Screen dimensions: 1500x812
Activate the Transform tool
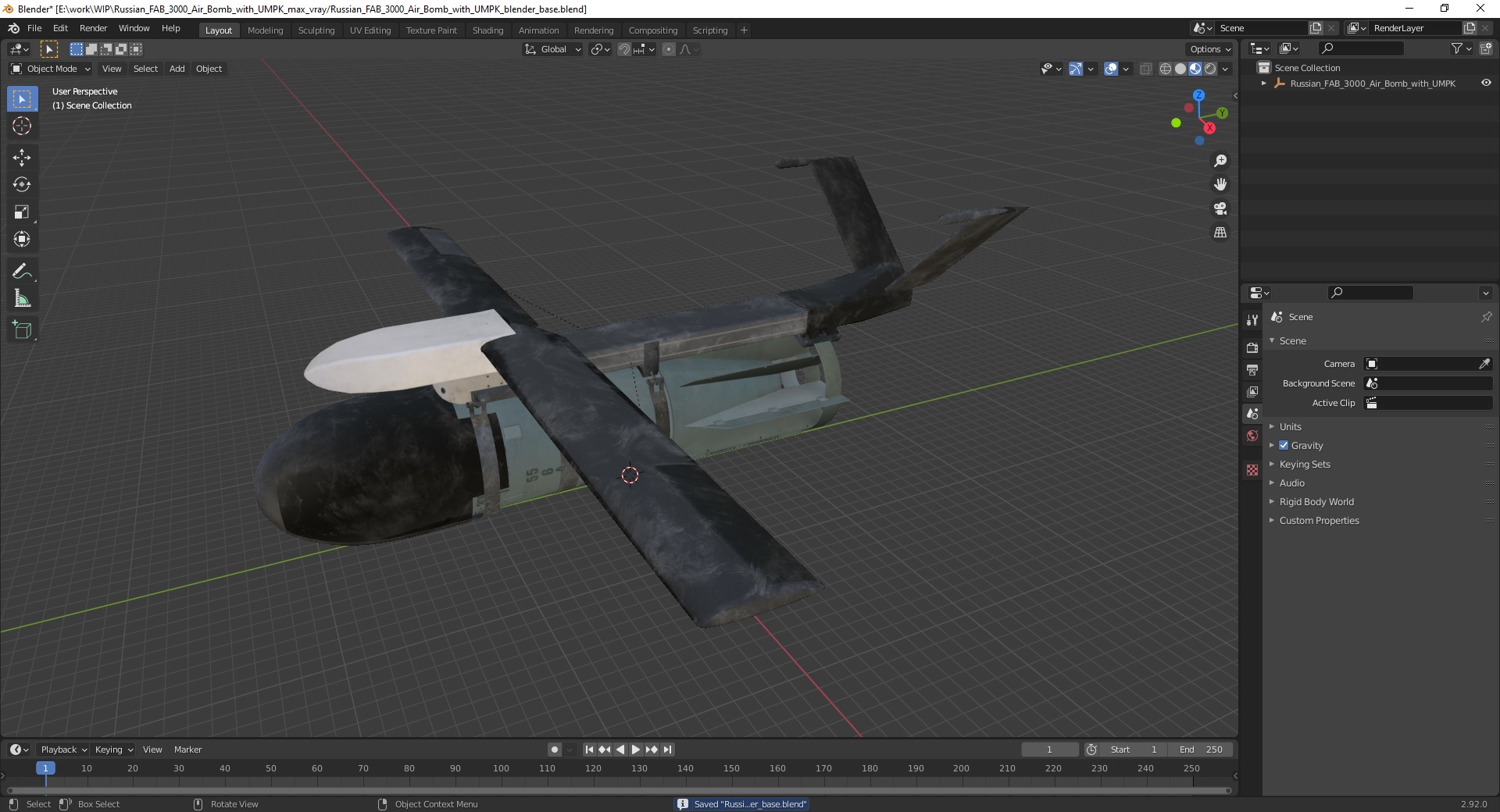22,239
